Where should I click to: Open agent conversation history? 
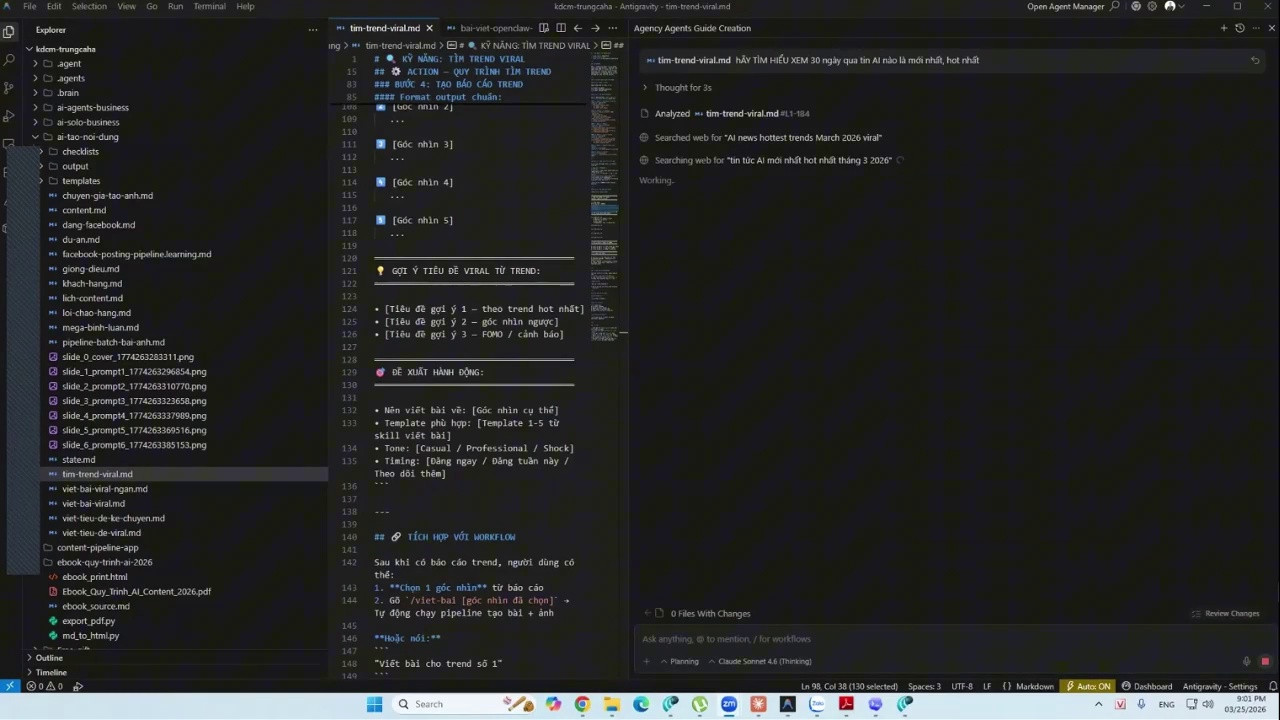1240,28
